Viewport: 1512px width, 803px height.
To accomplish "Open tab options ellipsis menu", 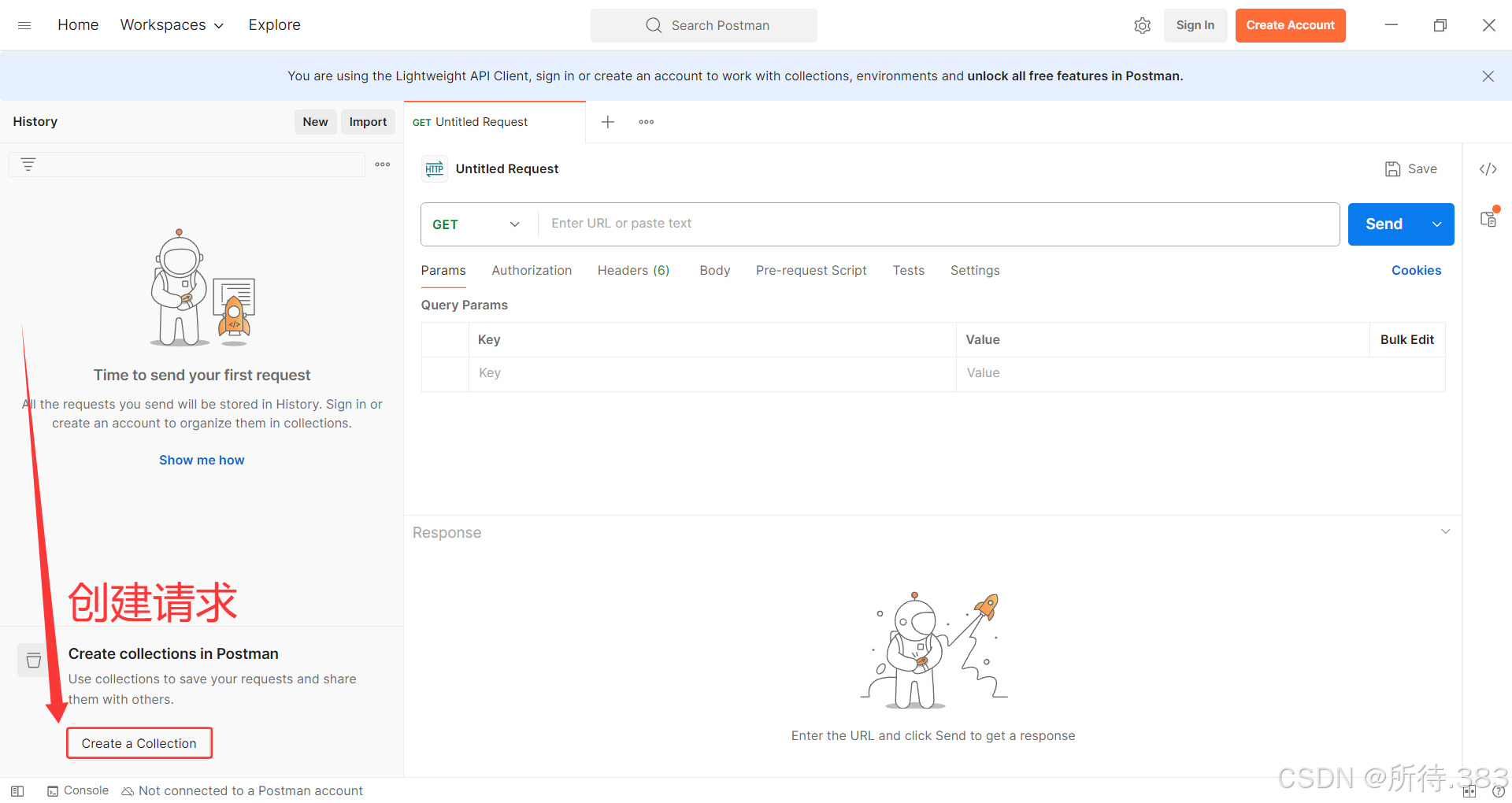I will tap(647, 122).
